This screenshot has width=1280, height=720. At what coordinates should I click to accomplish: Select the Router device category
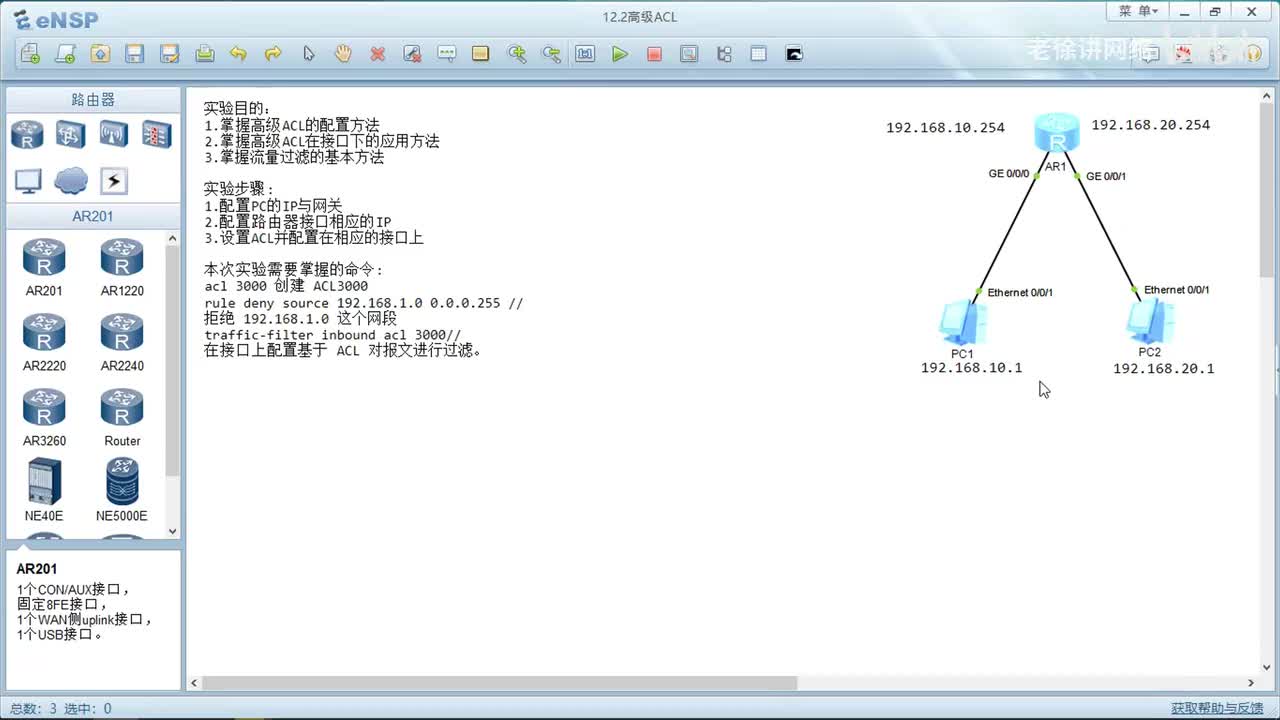(x=27, y=134)
